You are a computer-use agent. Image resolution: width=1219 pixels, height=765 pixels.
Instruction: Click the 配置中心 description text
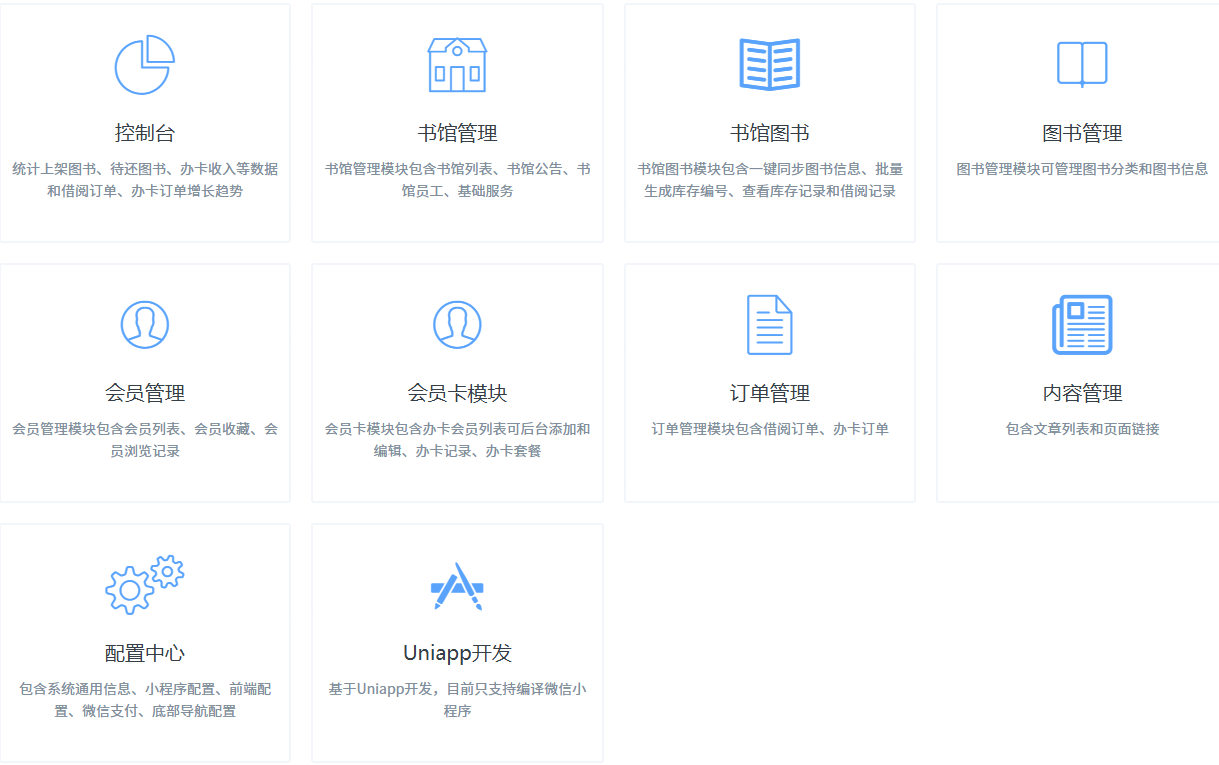[145, 700]
